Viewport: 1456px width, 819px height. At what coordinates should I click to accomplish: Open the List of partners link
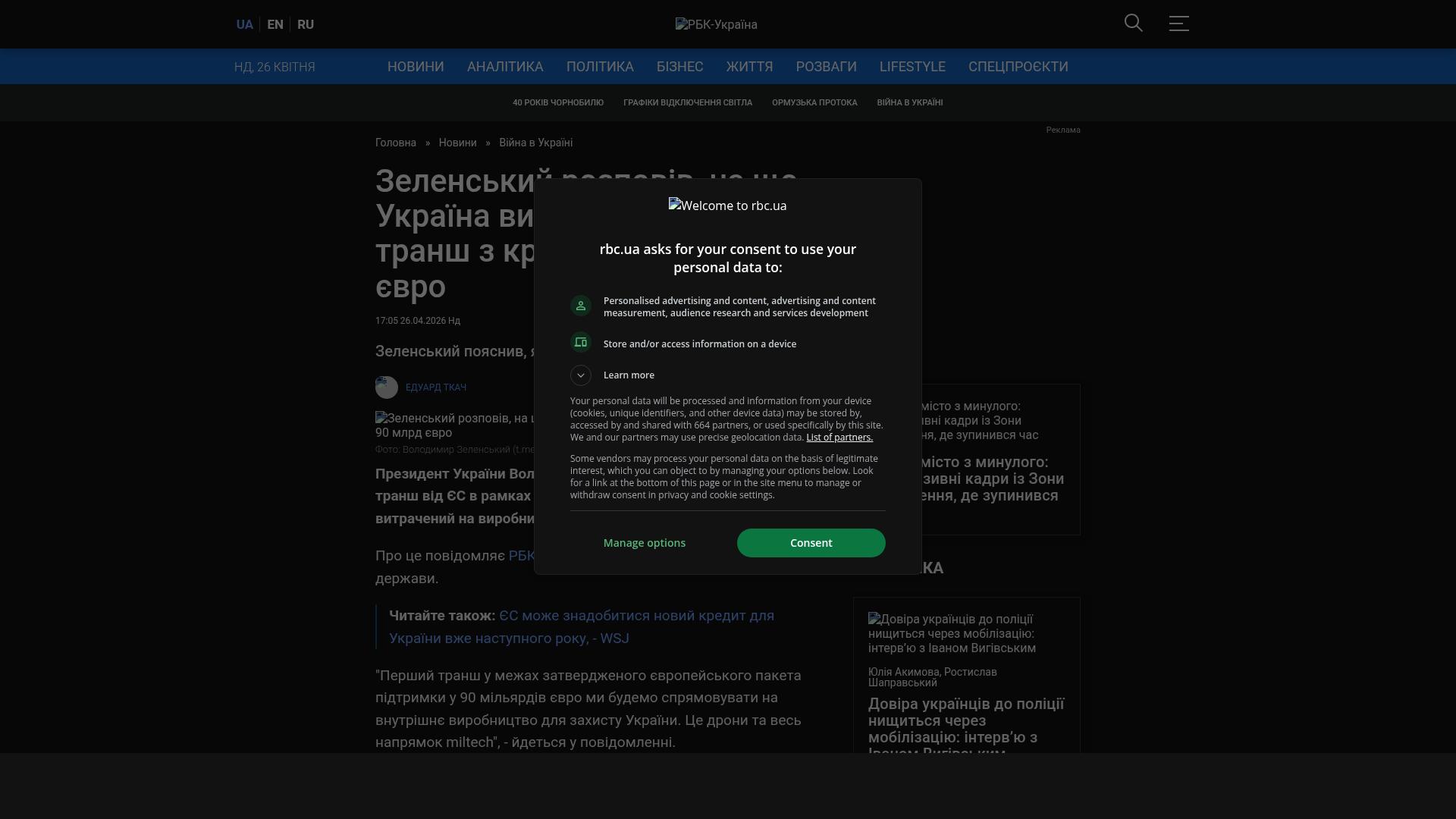839,438
